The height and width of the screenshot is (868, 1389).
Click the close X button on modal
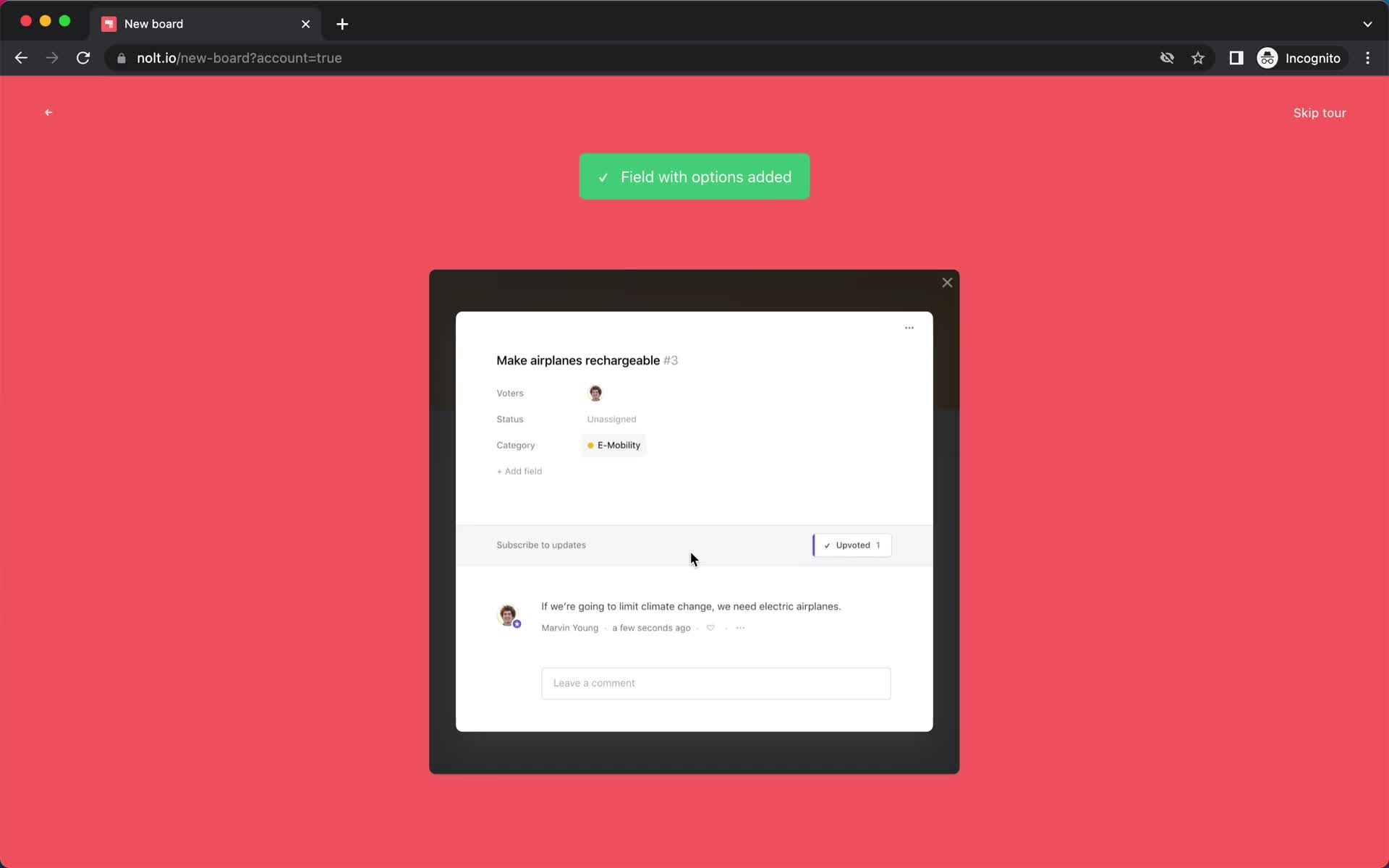947,282
